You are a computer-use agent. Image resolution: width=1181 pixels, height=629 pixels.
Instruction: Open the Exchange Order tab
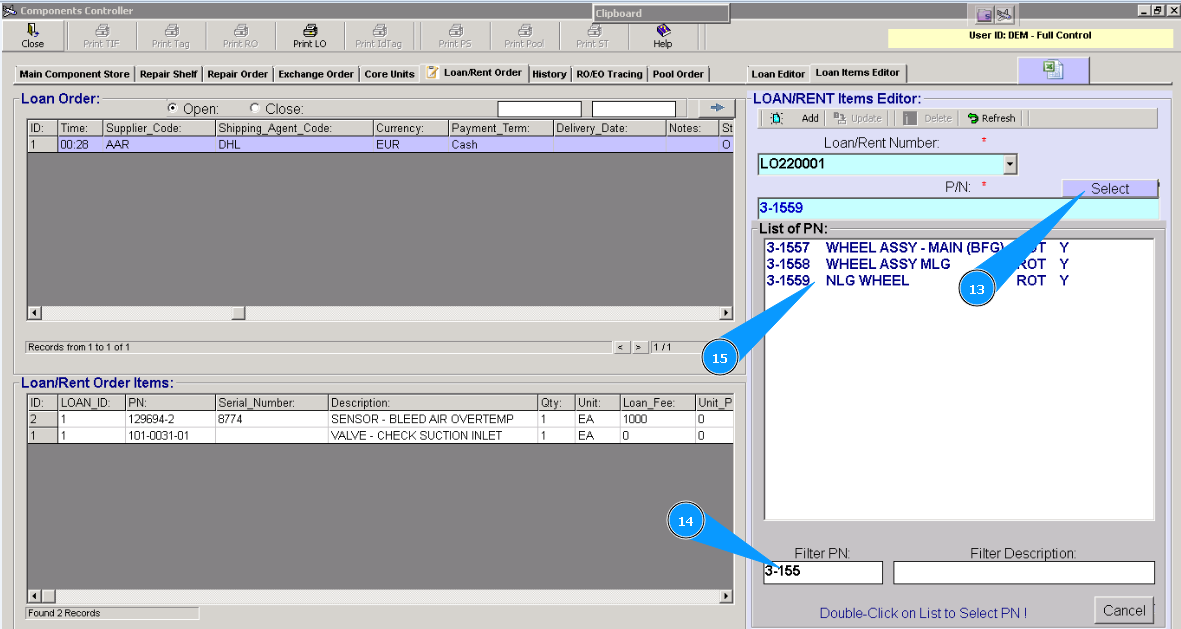(x=316, y=74)
